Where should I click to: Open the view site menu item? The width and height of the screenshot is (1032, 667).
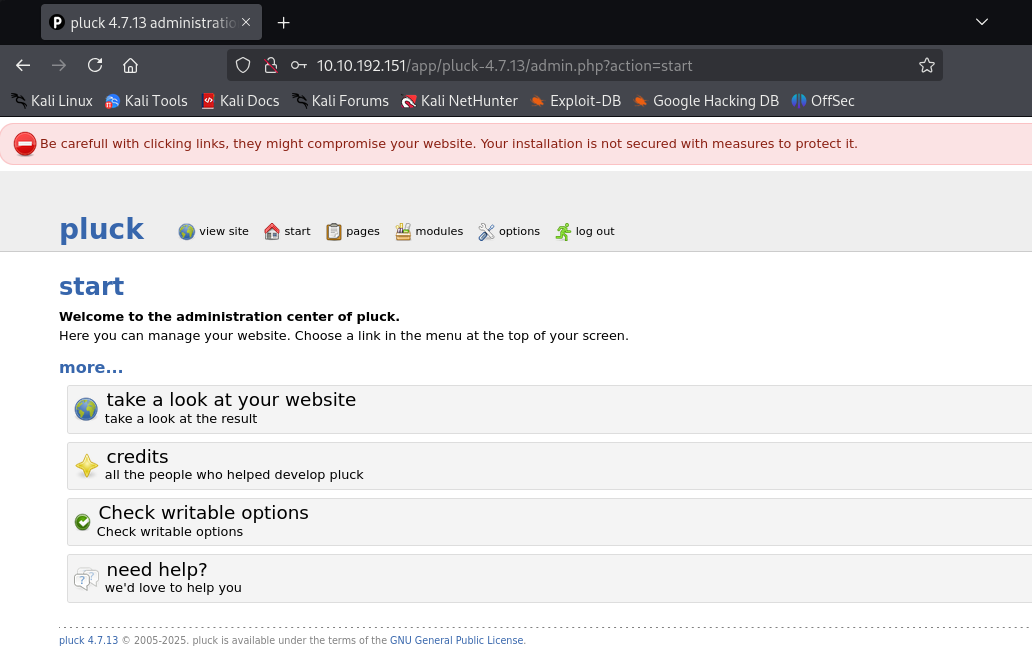[214, 232]
